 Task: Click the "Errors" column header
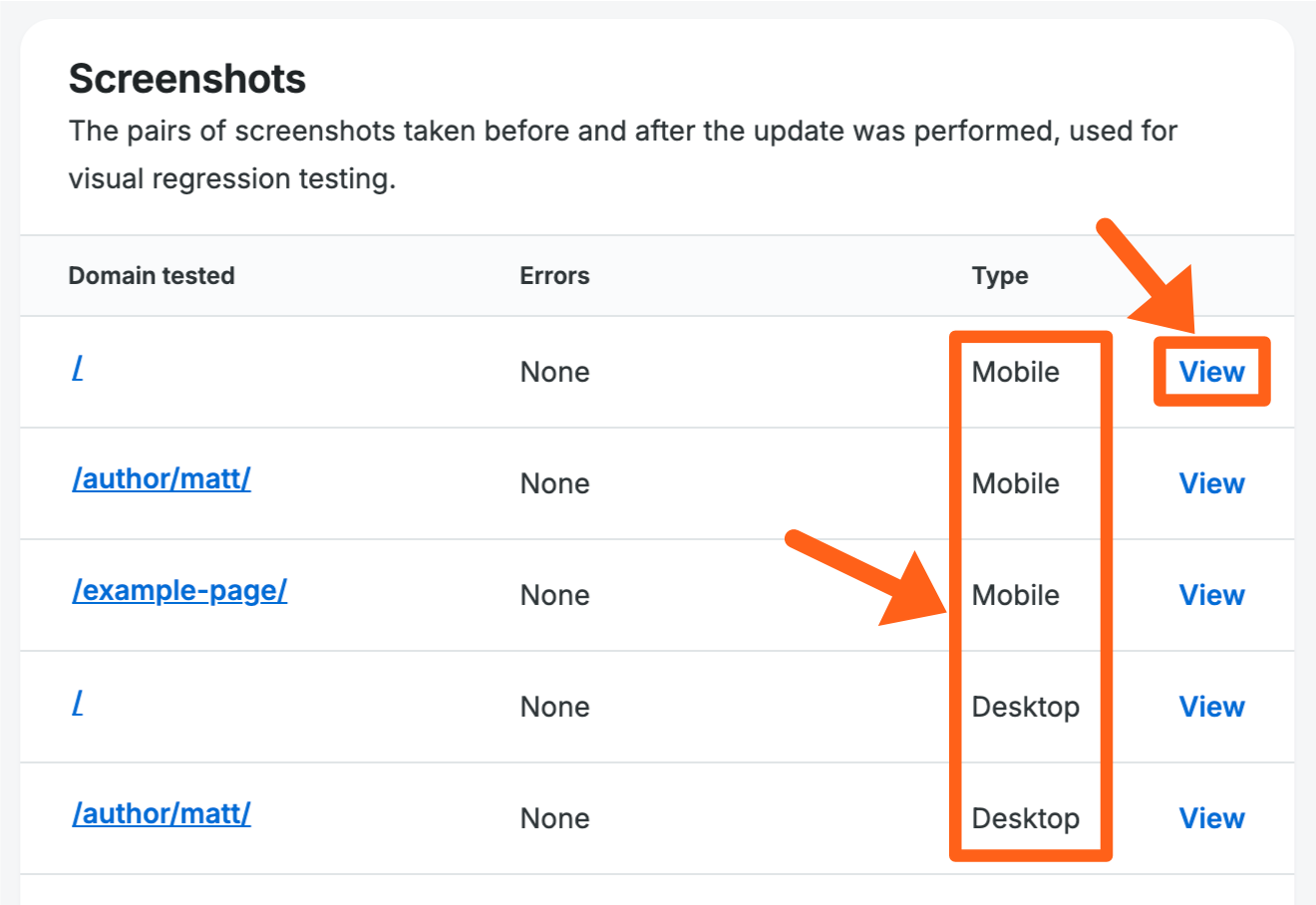click(x=554, y=276)
